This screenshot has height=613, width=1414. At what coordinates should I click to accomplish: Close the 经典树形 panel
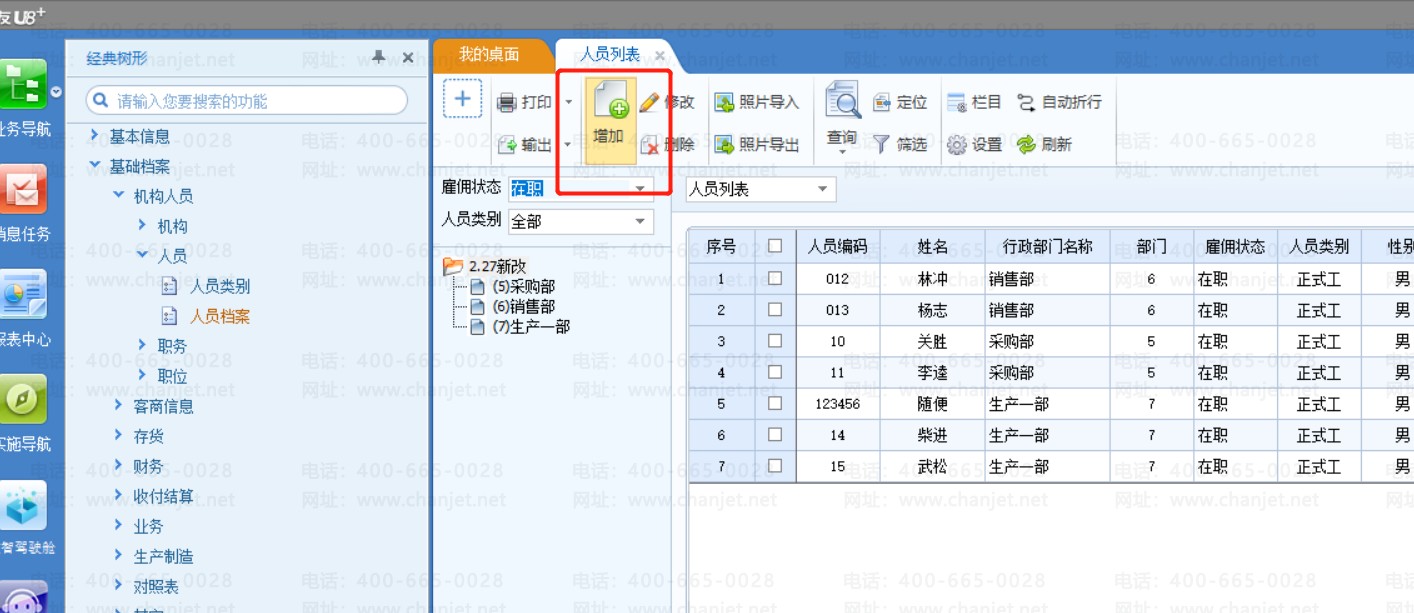click(x=408, y=58)
